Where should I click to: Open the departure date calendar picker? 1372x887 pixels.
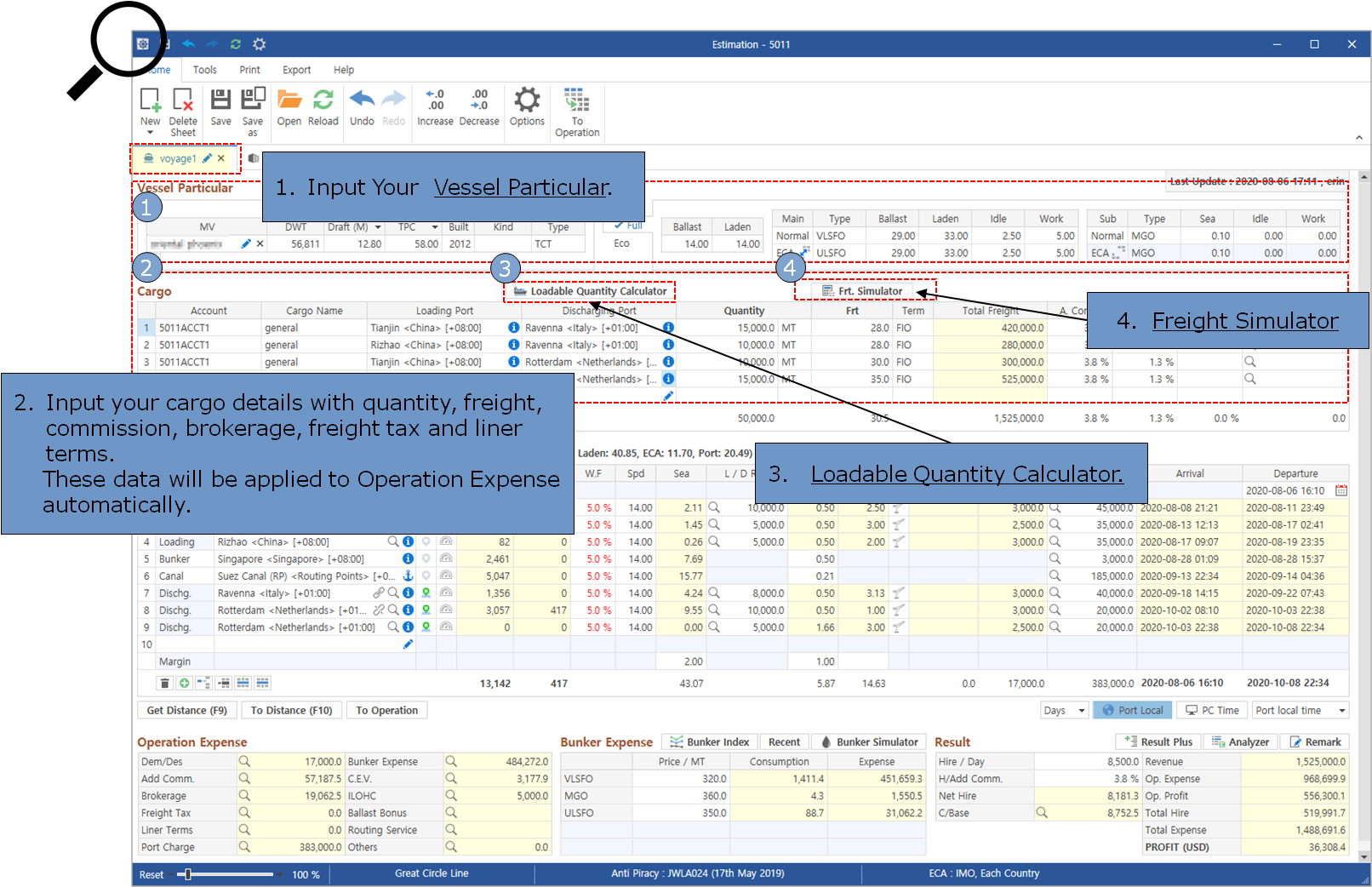coord(1341,490)
